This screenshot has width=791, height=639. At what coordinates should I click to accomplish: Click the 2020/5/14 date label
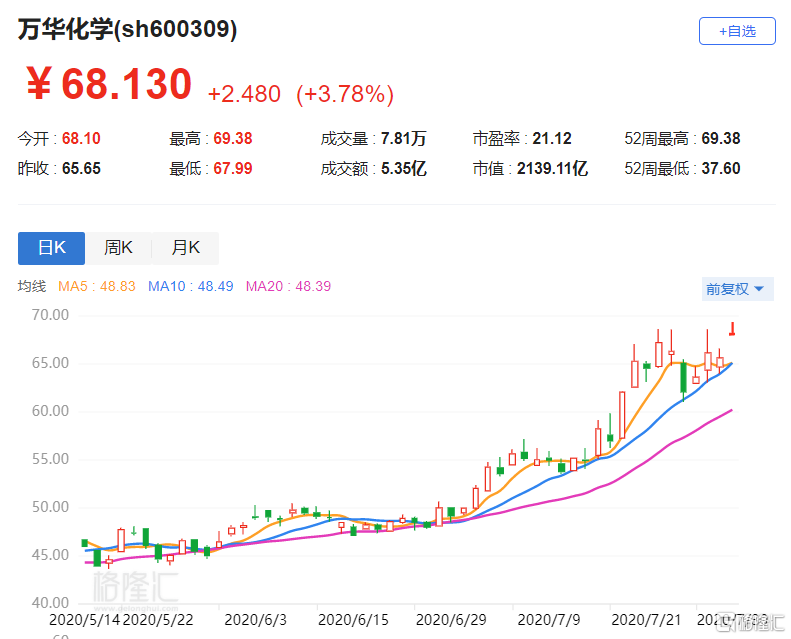pyautogui.click(x=85, y=620)
